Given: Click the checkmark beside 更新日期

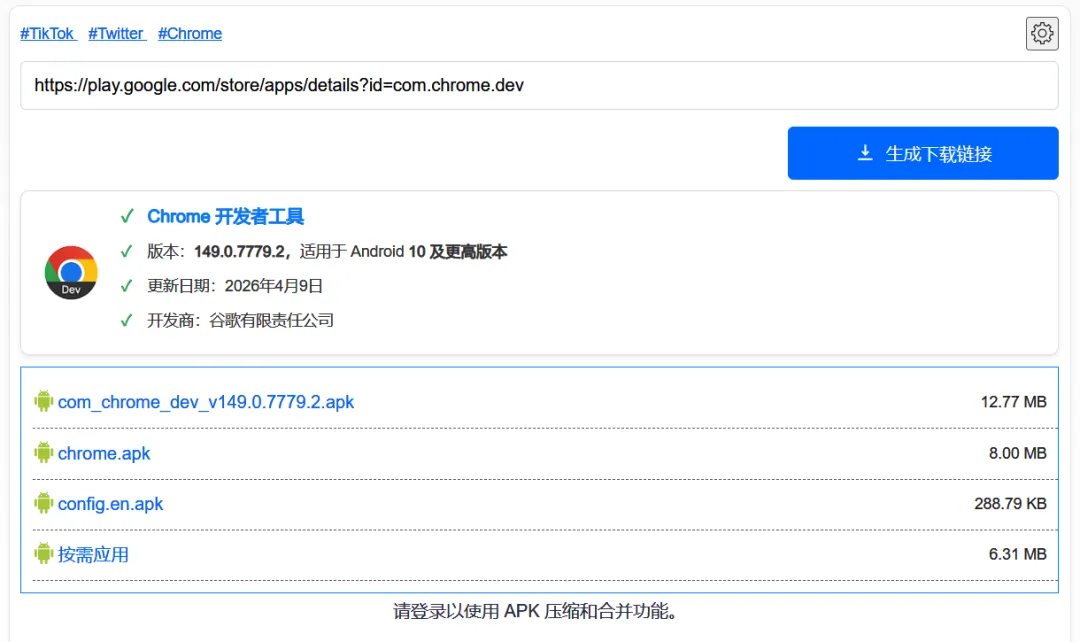Looking at the screenshot, I should (127, 286).
